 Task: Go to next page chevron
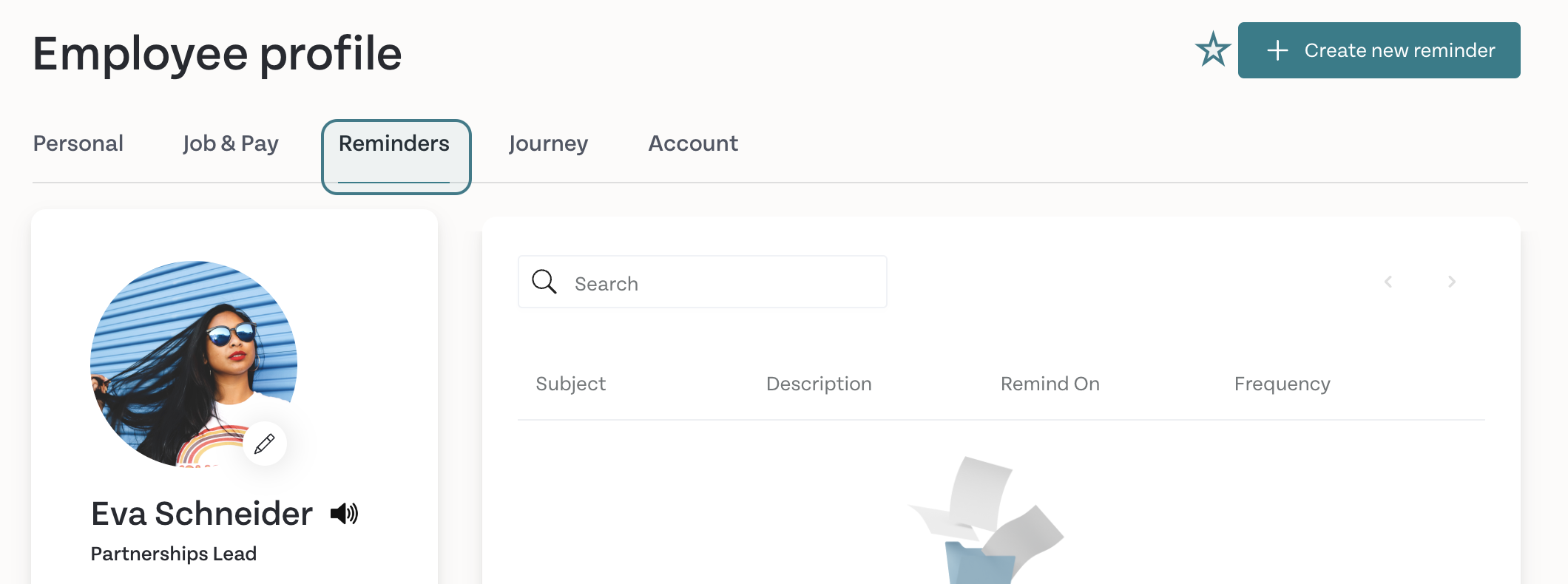tap(1452, 282)
